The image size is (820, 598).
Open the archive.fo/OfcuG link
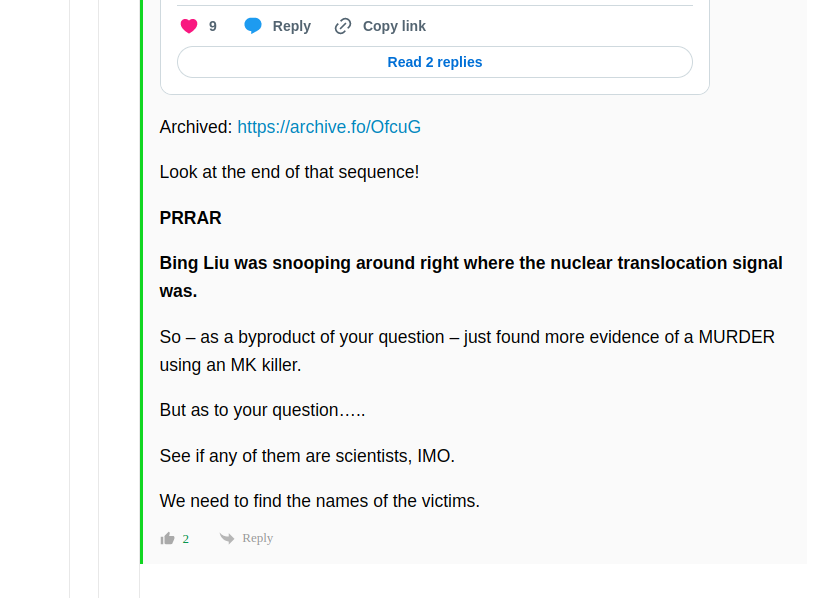pyautogui.click(x=329, y=127)
